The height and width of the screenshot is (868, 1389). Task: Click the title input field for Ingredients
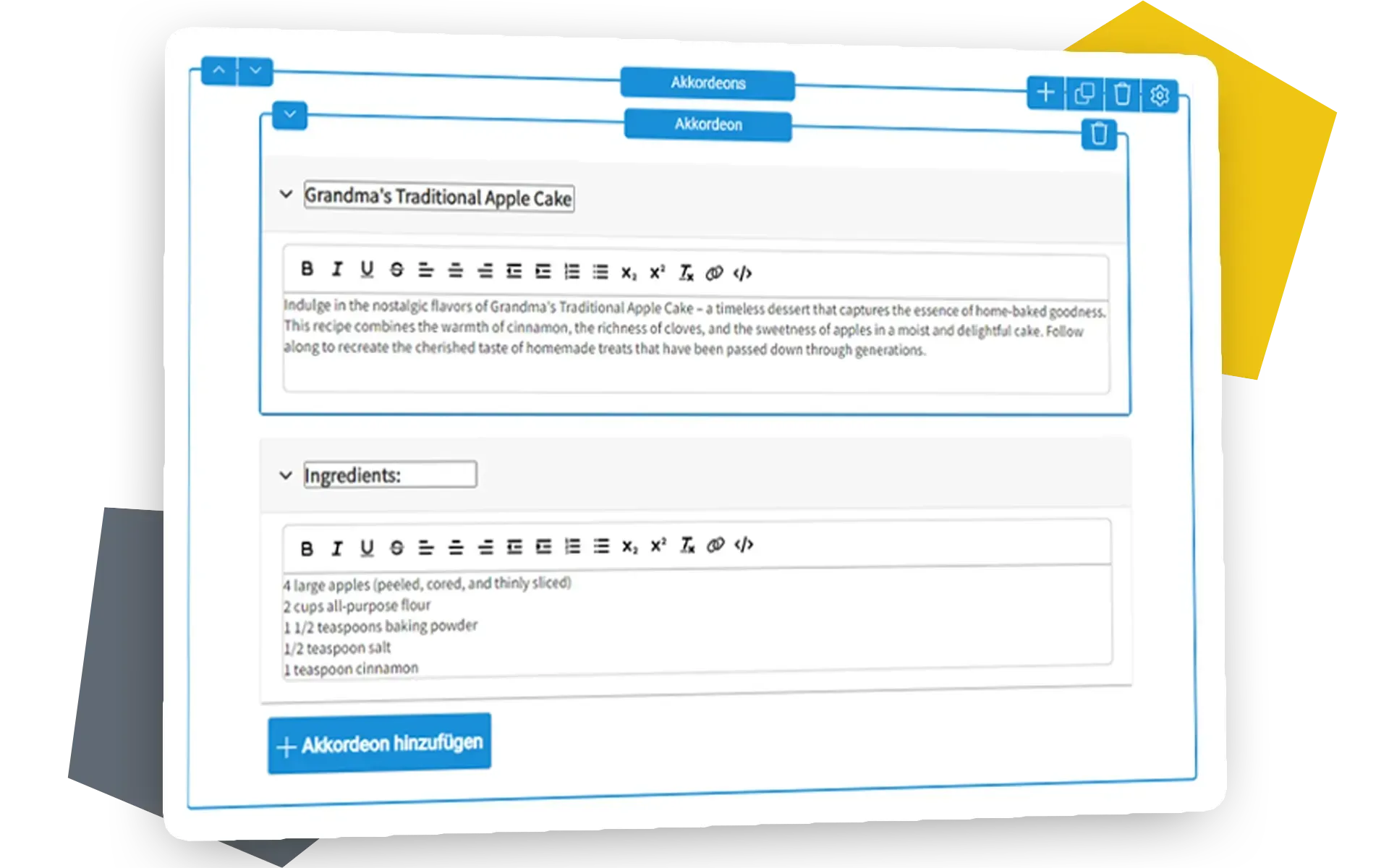[x=390, y=475]
